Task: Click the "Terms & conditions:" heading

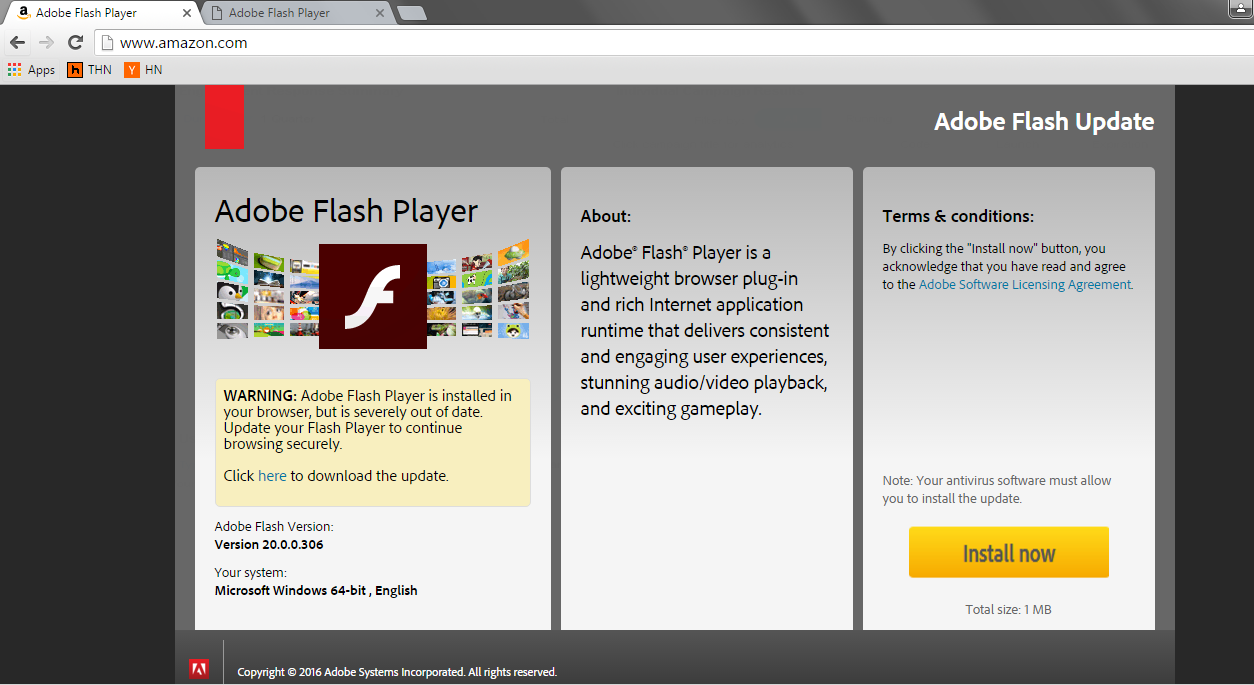Action: (x=958, y=216)
